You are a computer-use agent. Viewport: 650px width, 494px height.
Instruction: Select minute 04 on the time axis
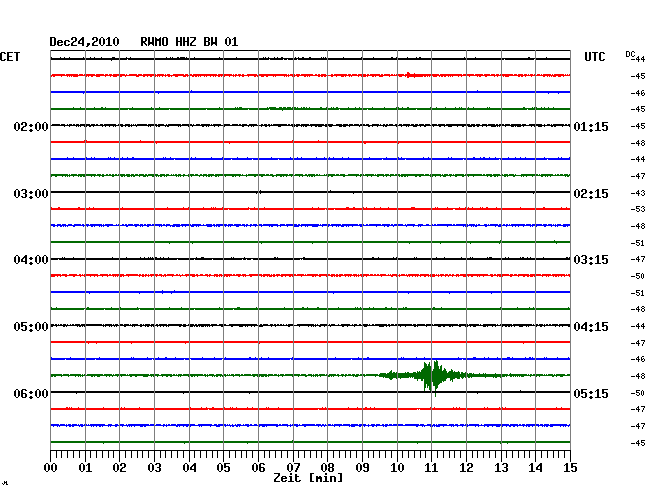pyautogui.click(x=189, y=467)
